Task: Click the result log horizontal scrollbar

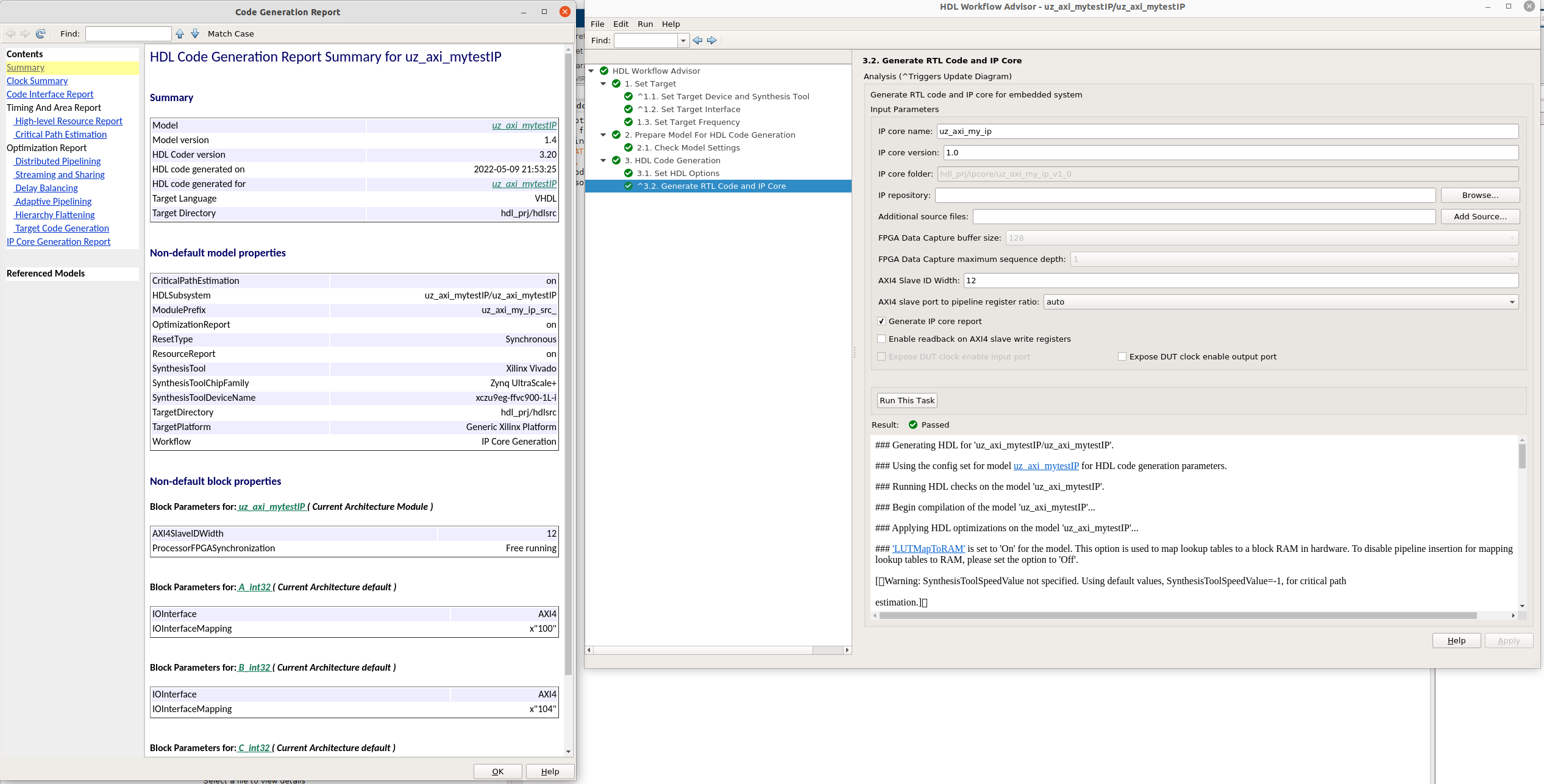Action: point(1177,615)
